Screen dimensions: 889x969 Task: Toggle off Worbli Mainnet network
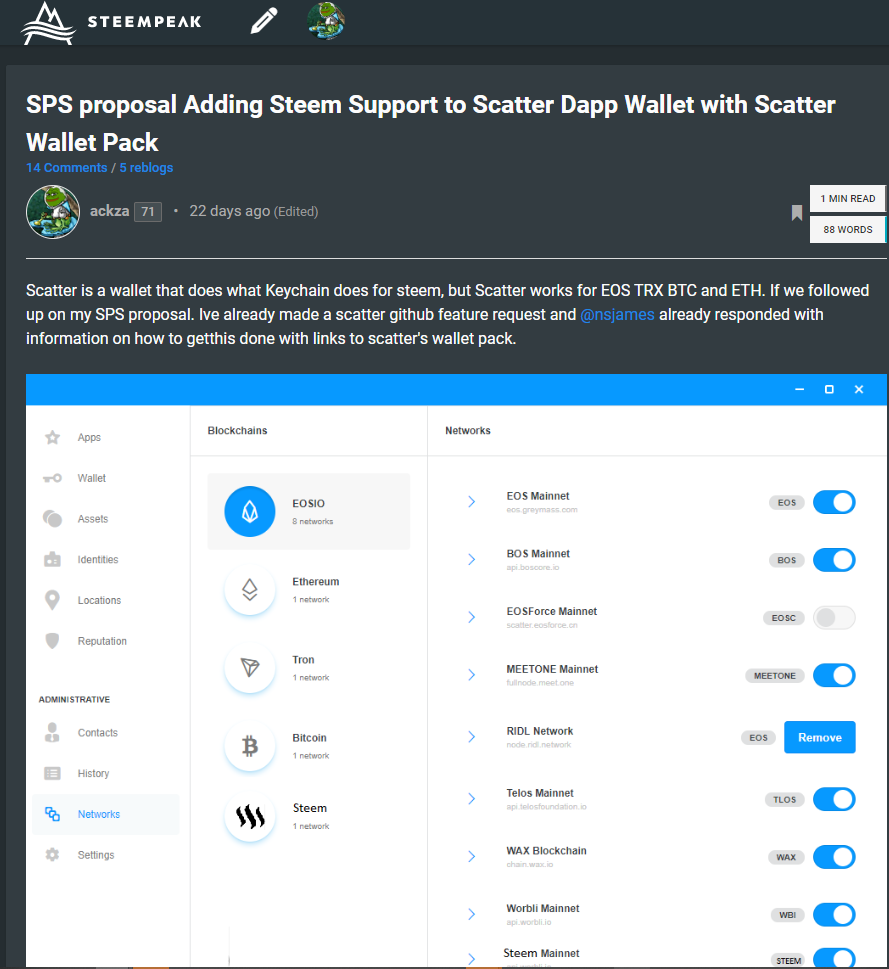(x=834, y=915)
